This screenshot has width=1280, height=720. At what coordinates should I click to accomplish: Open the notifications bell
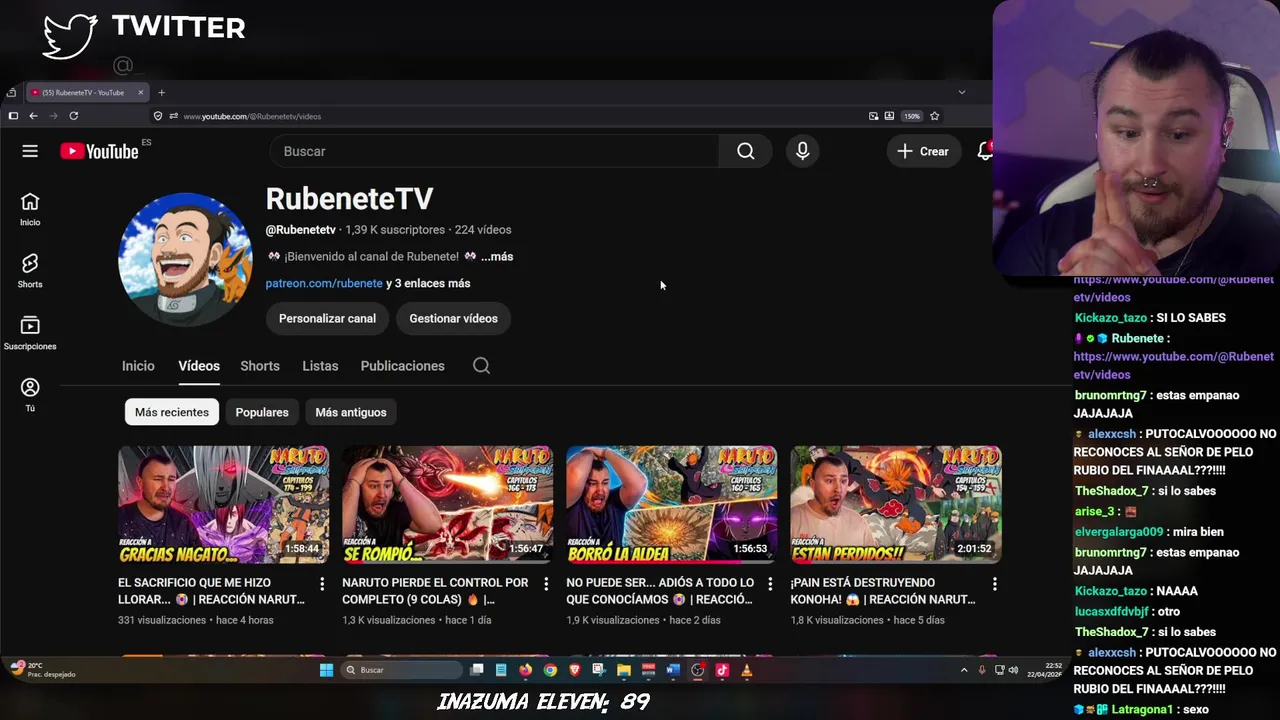pyautogui.click(x=985, y=151)
